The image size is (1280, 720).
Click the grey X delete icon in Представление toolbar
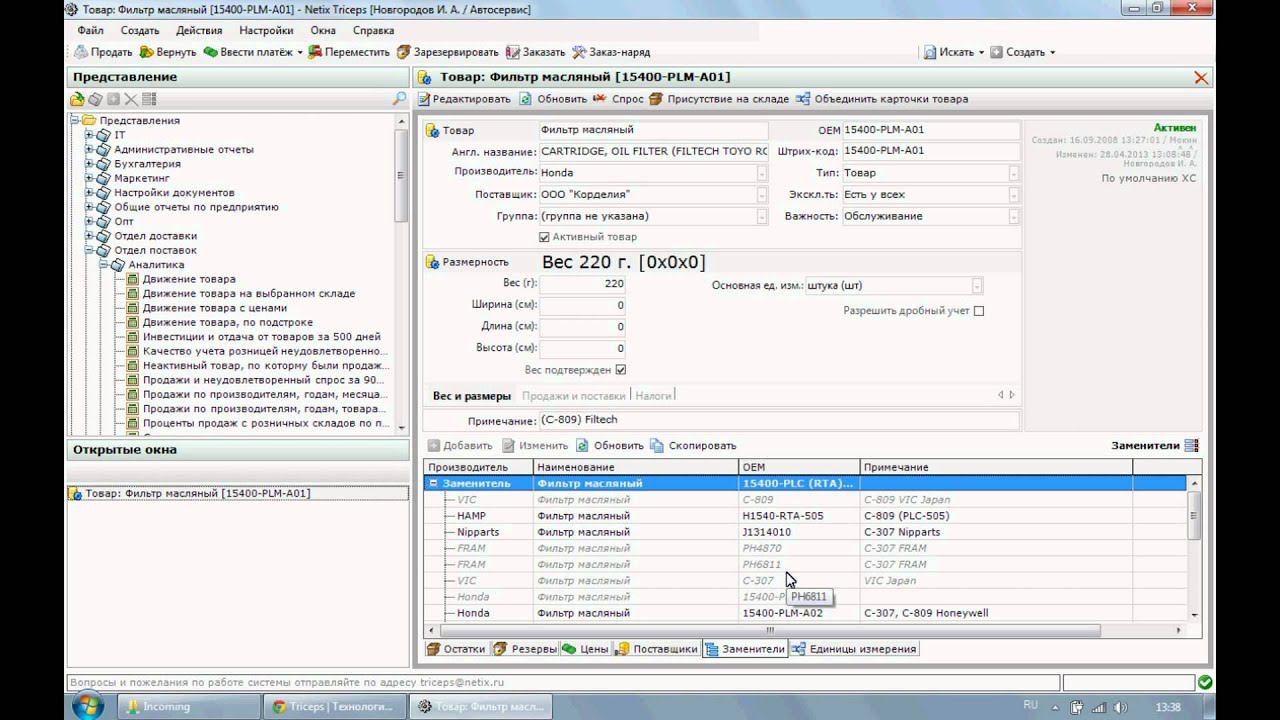(131, 99)
